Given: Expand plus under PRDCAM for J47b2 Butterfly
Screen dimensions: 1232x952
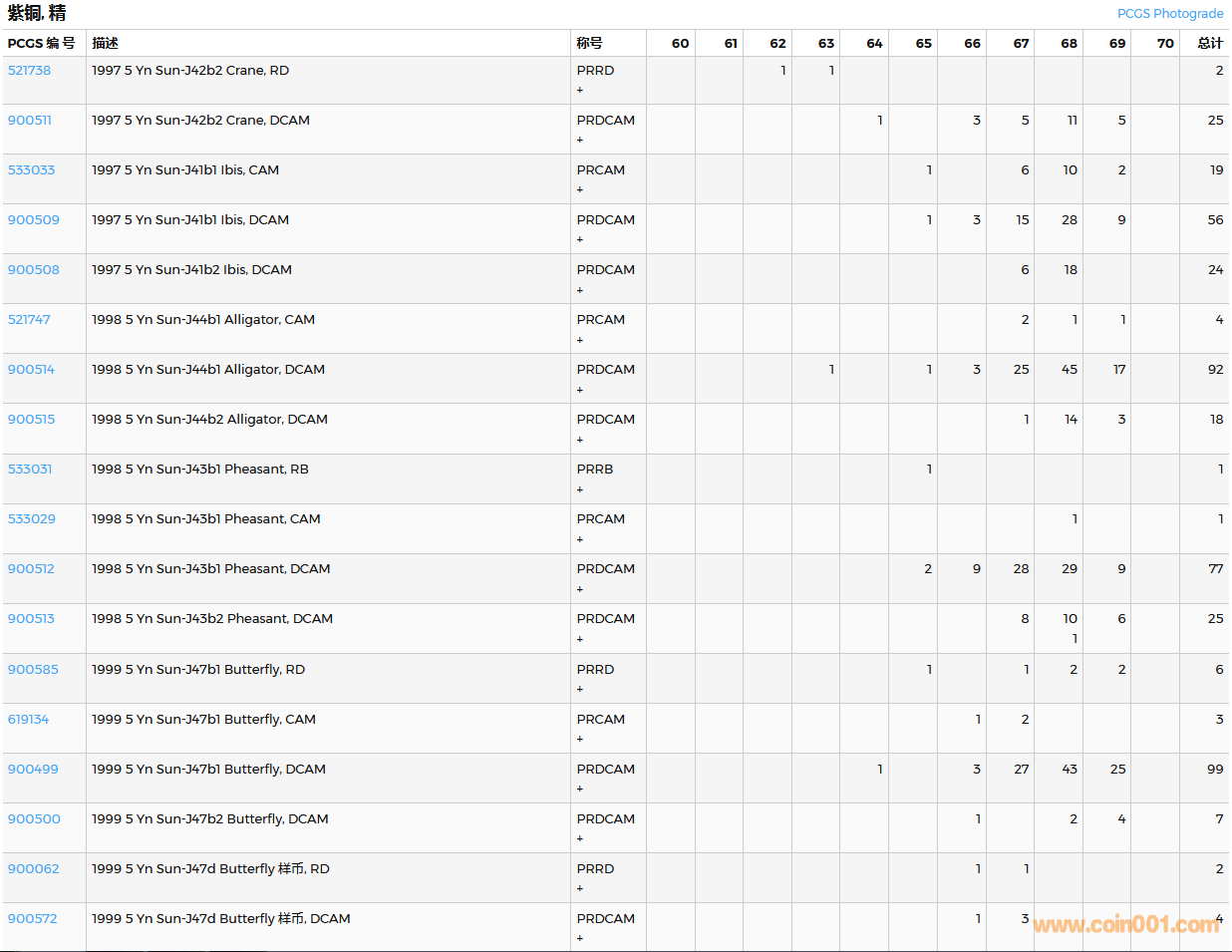Looking at the screenshot, I should pos(580,838).
